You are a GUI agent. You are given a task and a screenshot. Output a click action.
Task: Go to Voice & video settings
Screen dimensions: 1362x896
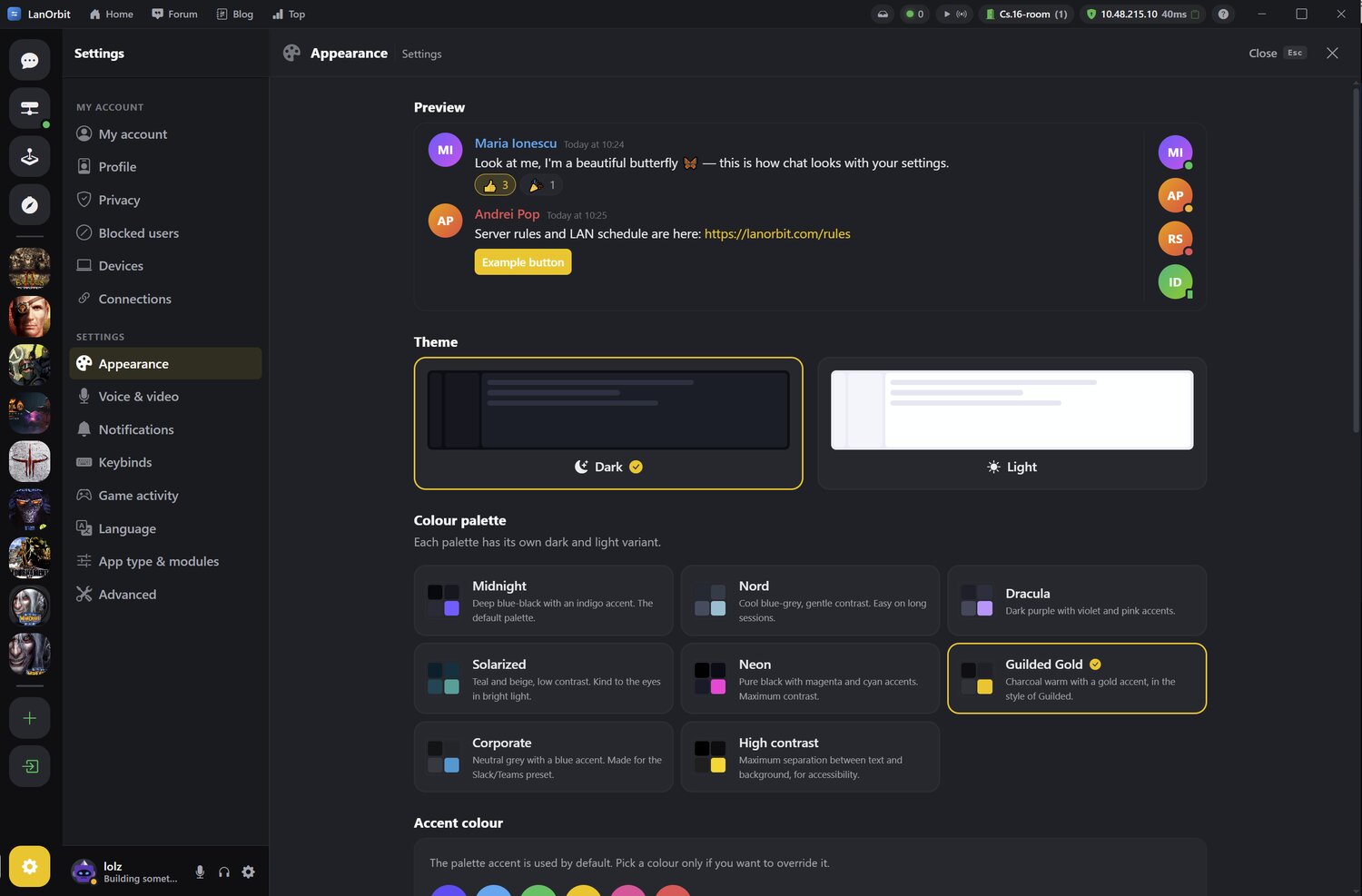[x=165, y=397]
